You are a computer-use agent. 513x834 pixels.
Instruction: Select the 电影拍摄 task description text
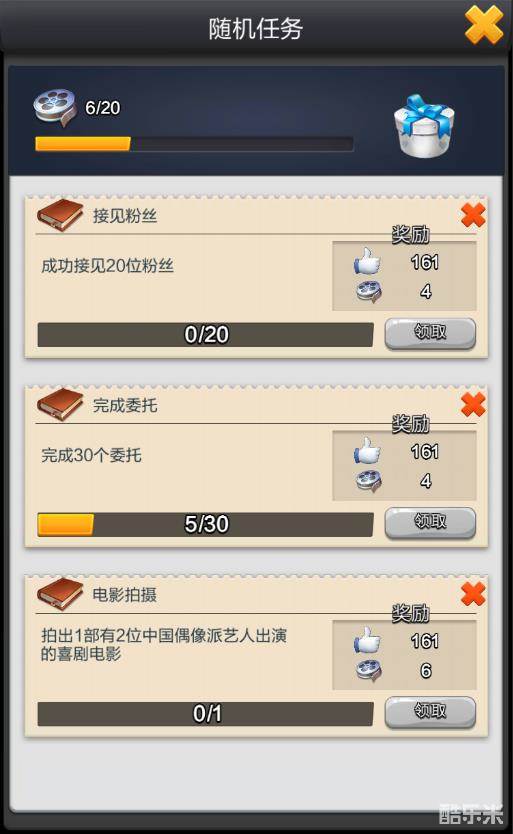tap(164, 644)
